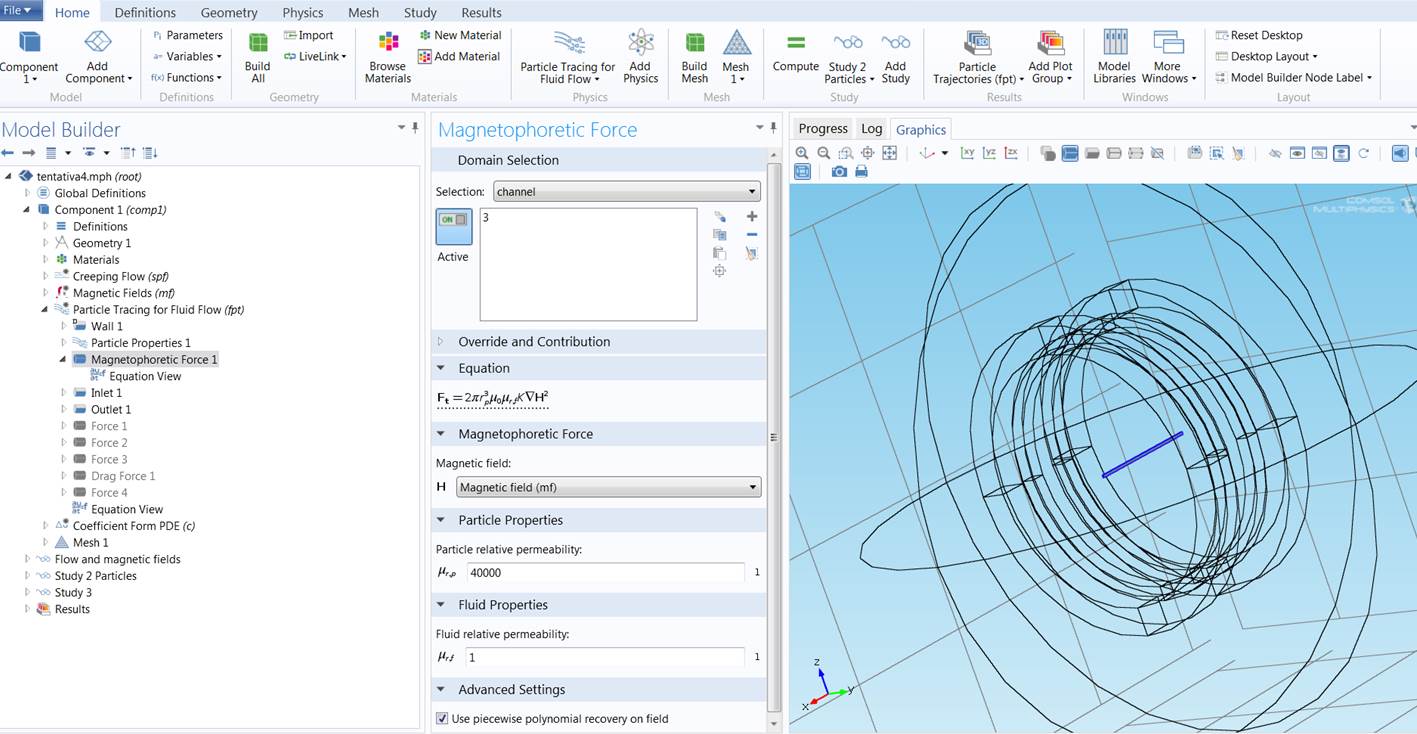Open the Mesh ribbon tab

tap(363, 13)
